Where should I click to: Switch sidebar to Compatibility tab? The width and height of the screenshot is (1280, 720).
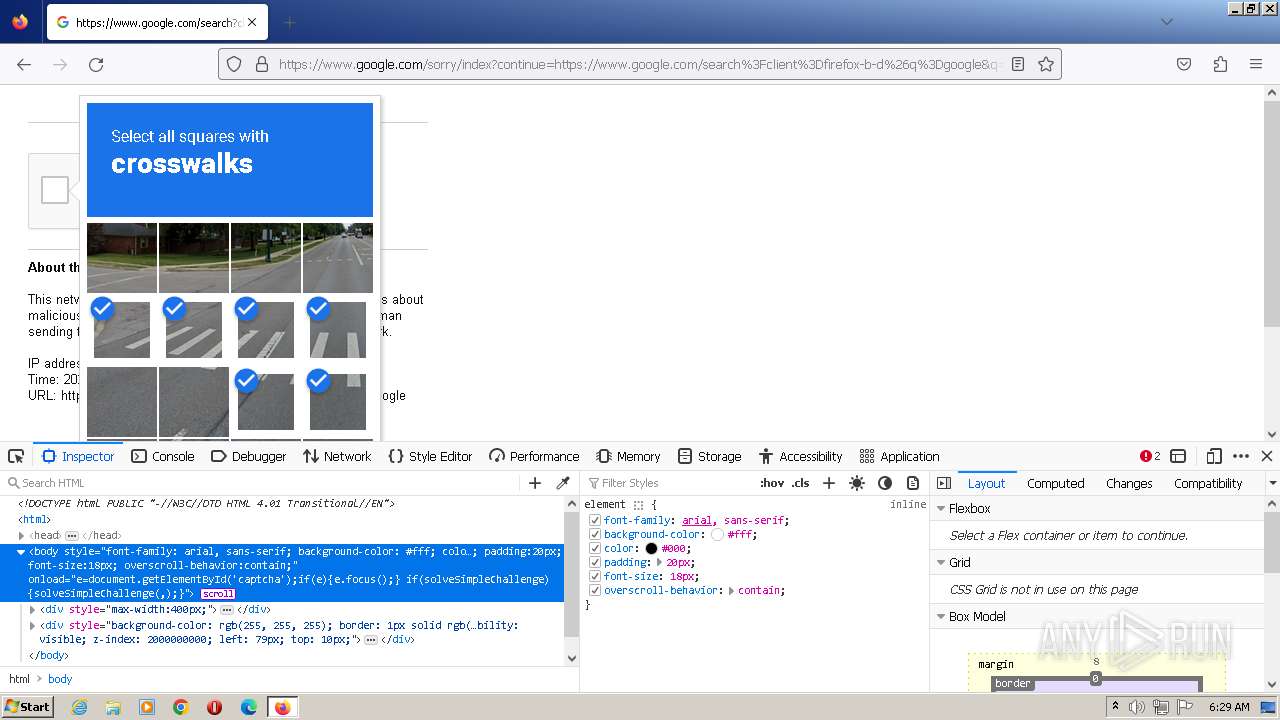1208,483
